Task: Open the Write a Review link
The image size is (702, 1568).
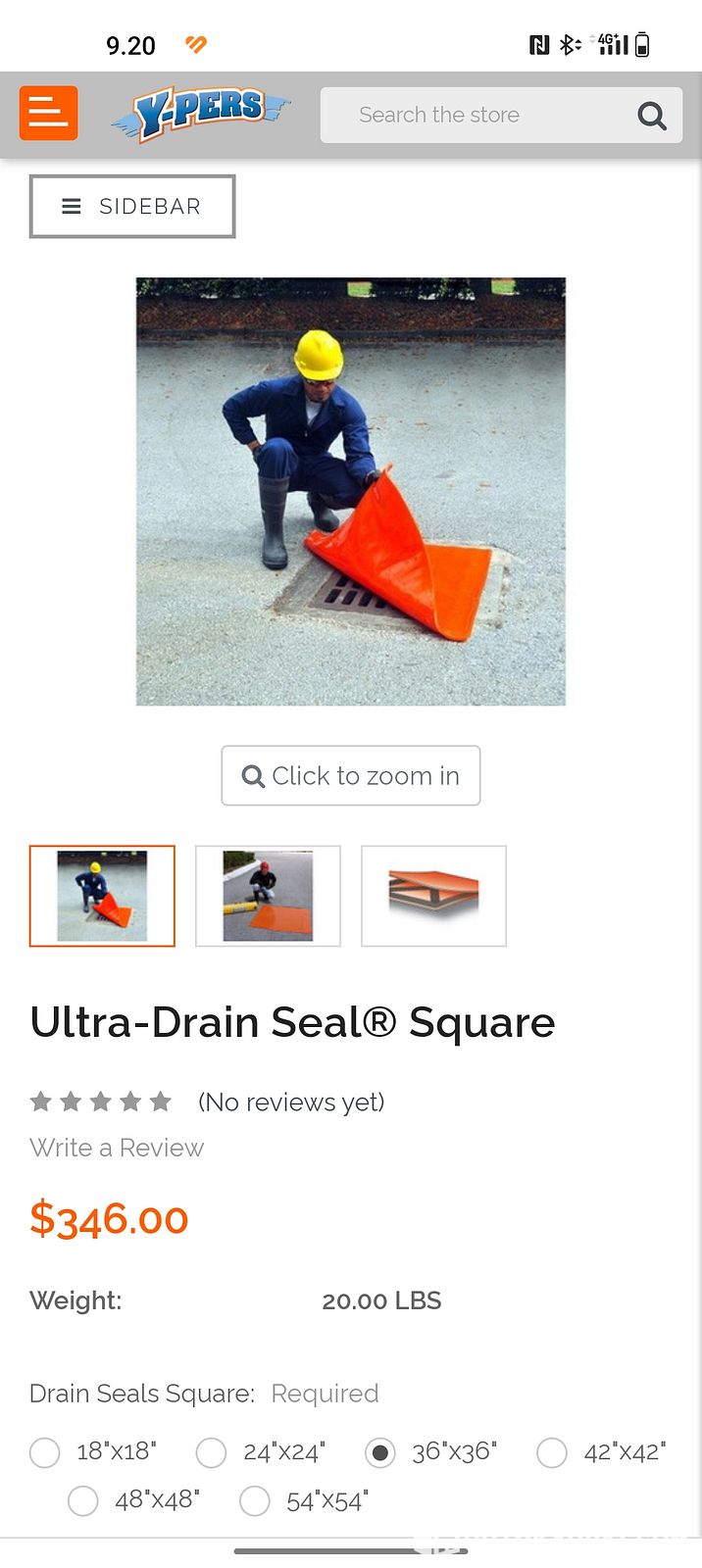Action: tap(117, 1148)
